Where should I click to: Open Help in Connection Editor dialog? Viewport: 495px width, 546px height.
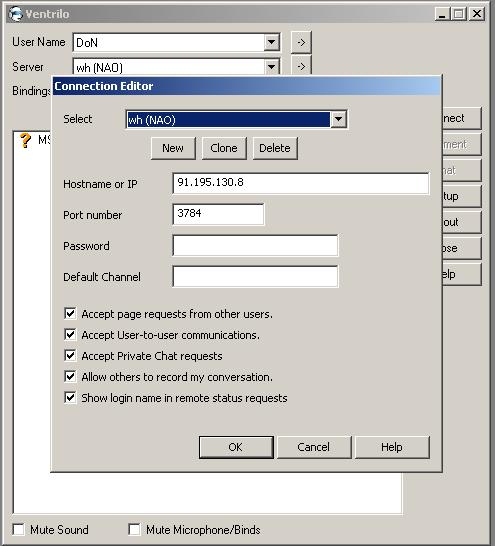392,447
